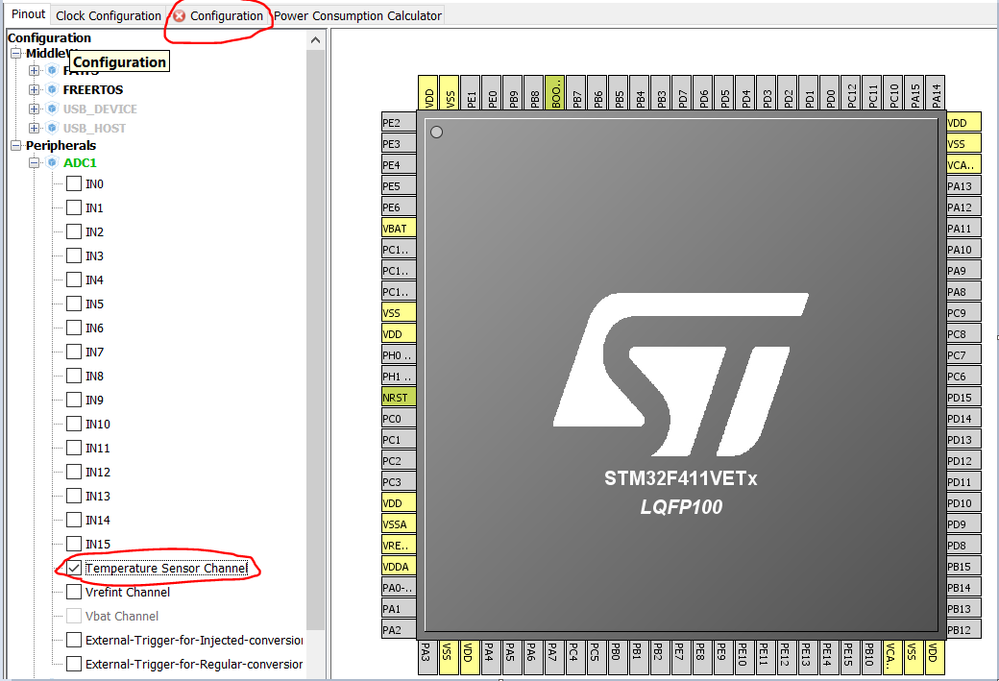The width and height of the screenshot is (999, 681).
Task: Check External-Trigger-for-Injected-conversion
Action: 74,640
